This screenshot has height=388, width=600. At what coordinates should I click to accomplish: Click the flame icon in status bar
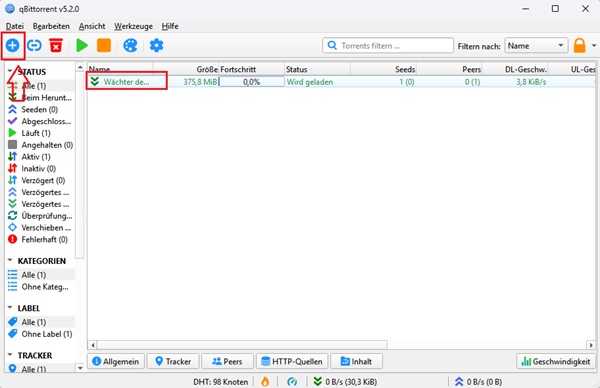(x=265, y=381)
